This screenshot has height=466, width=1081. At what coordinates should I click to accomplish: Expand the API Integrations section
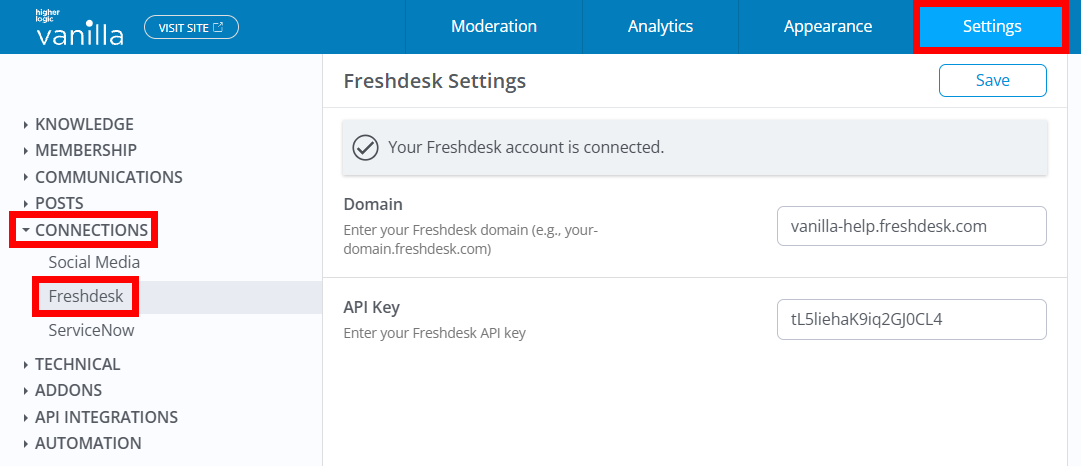click(106, 417)
